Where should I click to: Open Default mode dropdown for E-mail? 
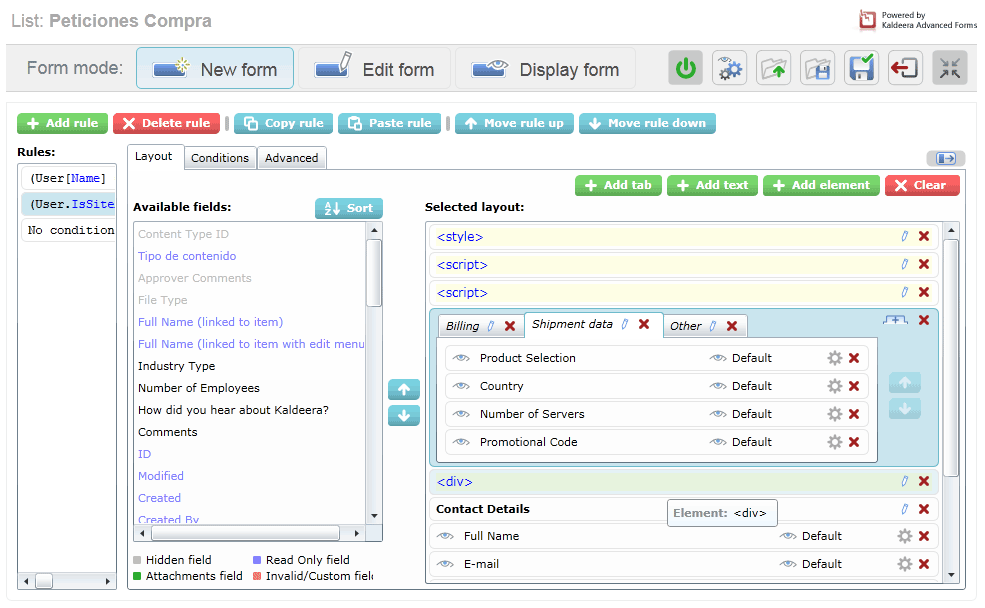tap(811, 564)
